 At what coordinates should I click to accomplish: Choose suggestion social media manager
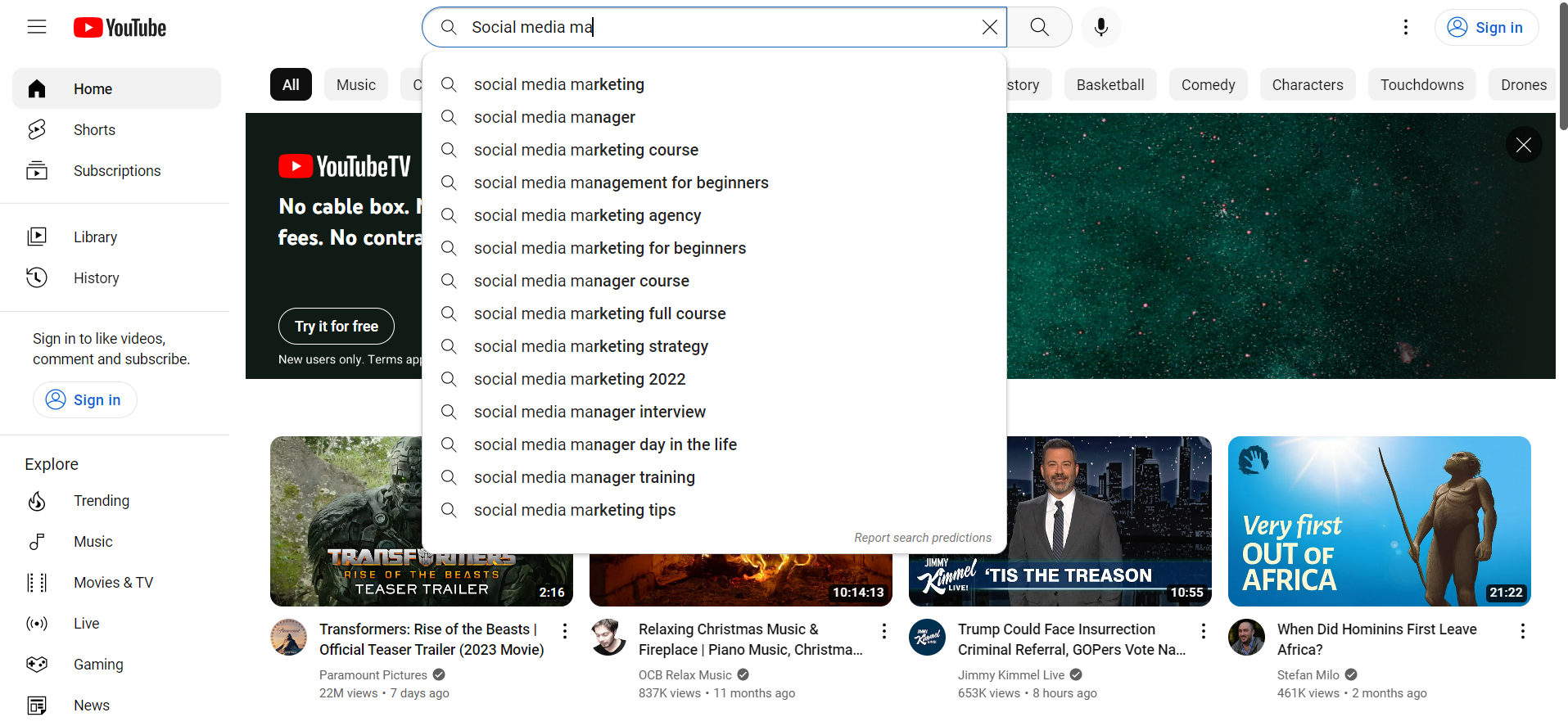coord(714,117)
